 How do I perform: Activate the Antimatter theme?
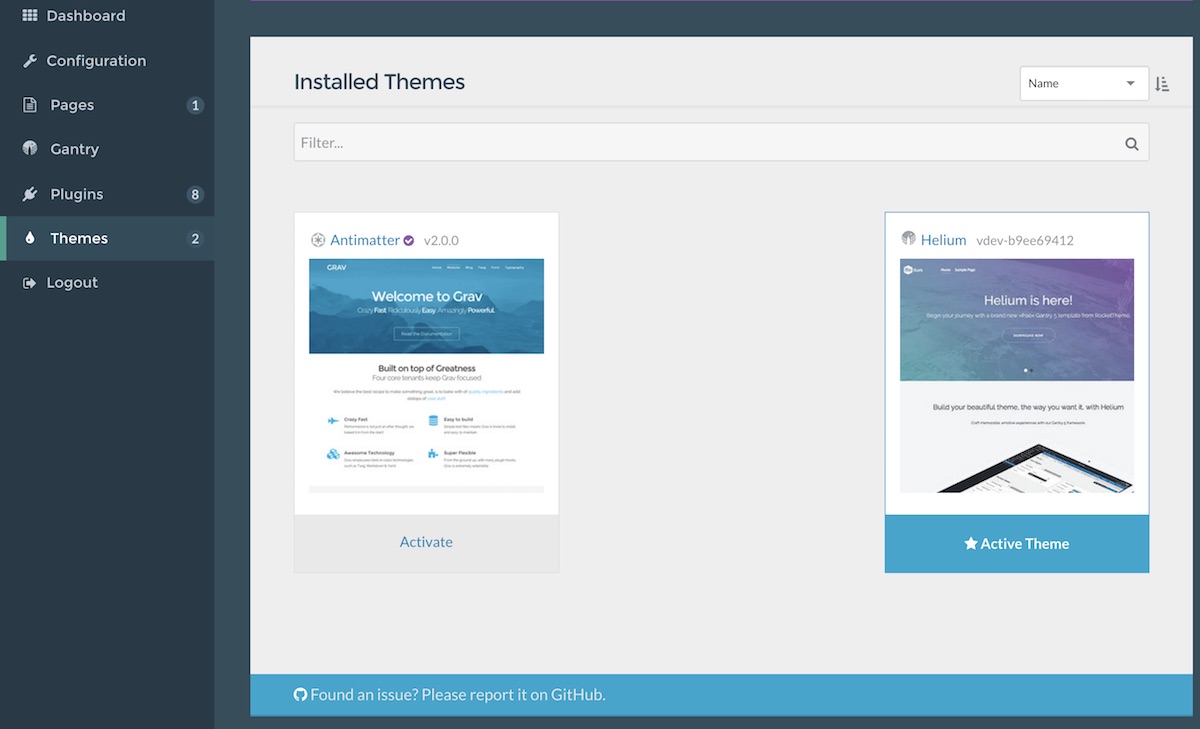coord(426,542)
